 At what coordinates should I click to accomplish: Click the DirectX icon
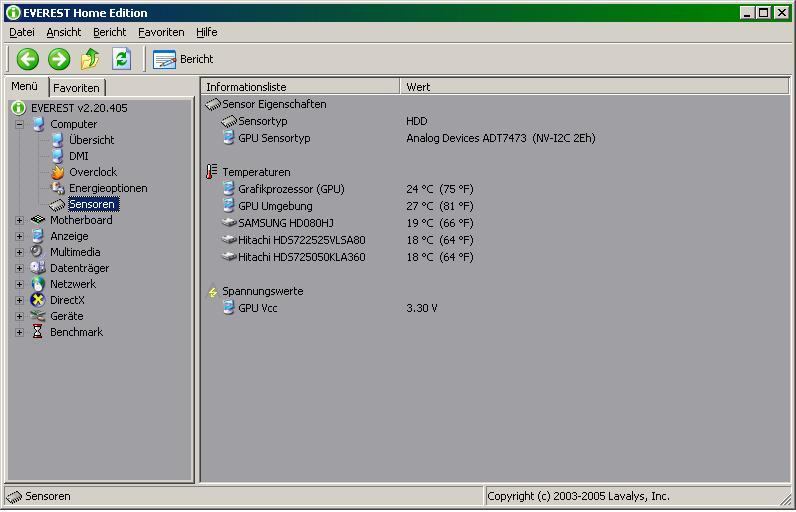(x=38, y=300)
